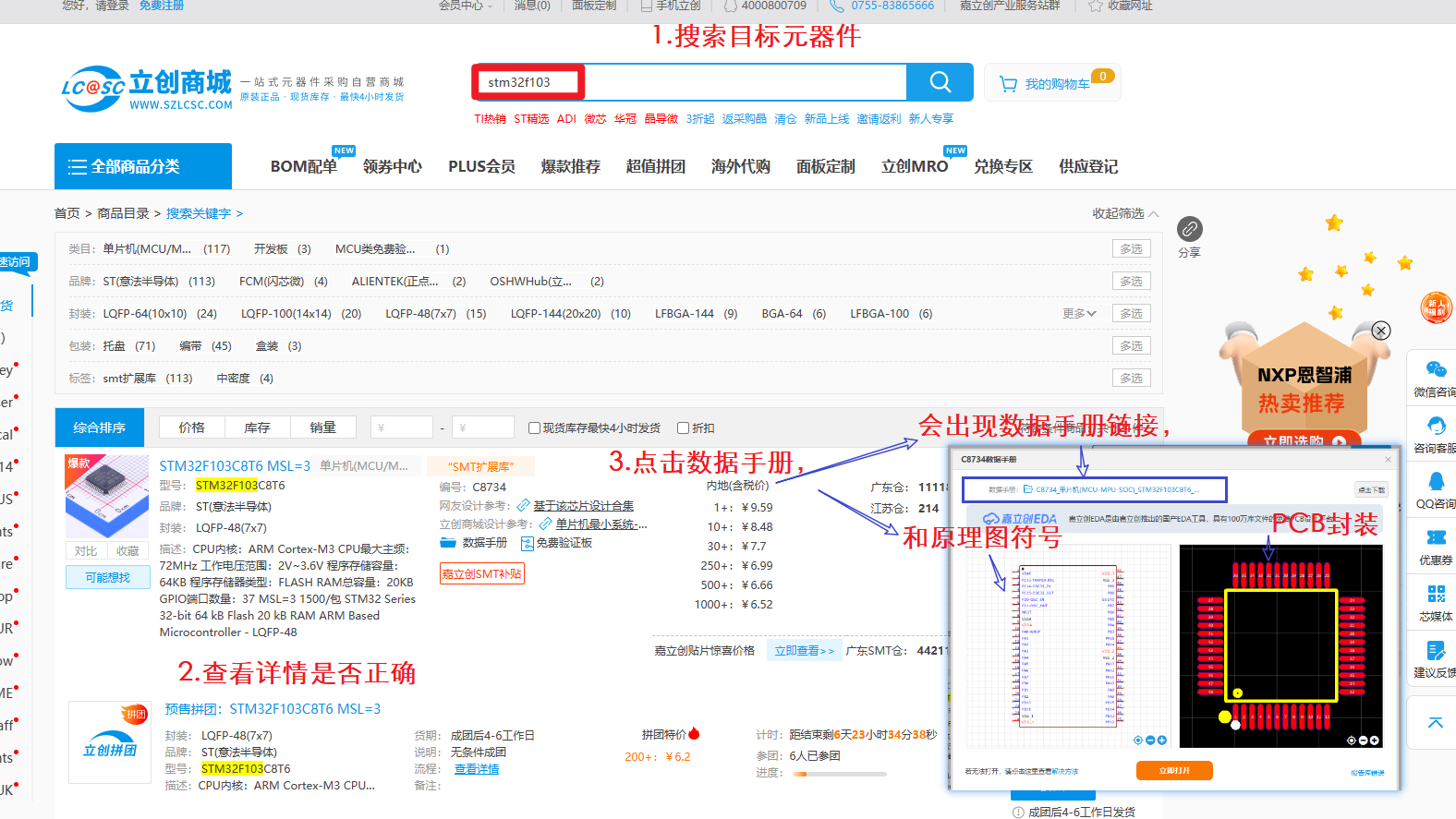Click back-to-top arrow icon
Screen dimensions: 1456x819
[1436, 722]
